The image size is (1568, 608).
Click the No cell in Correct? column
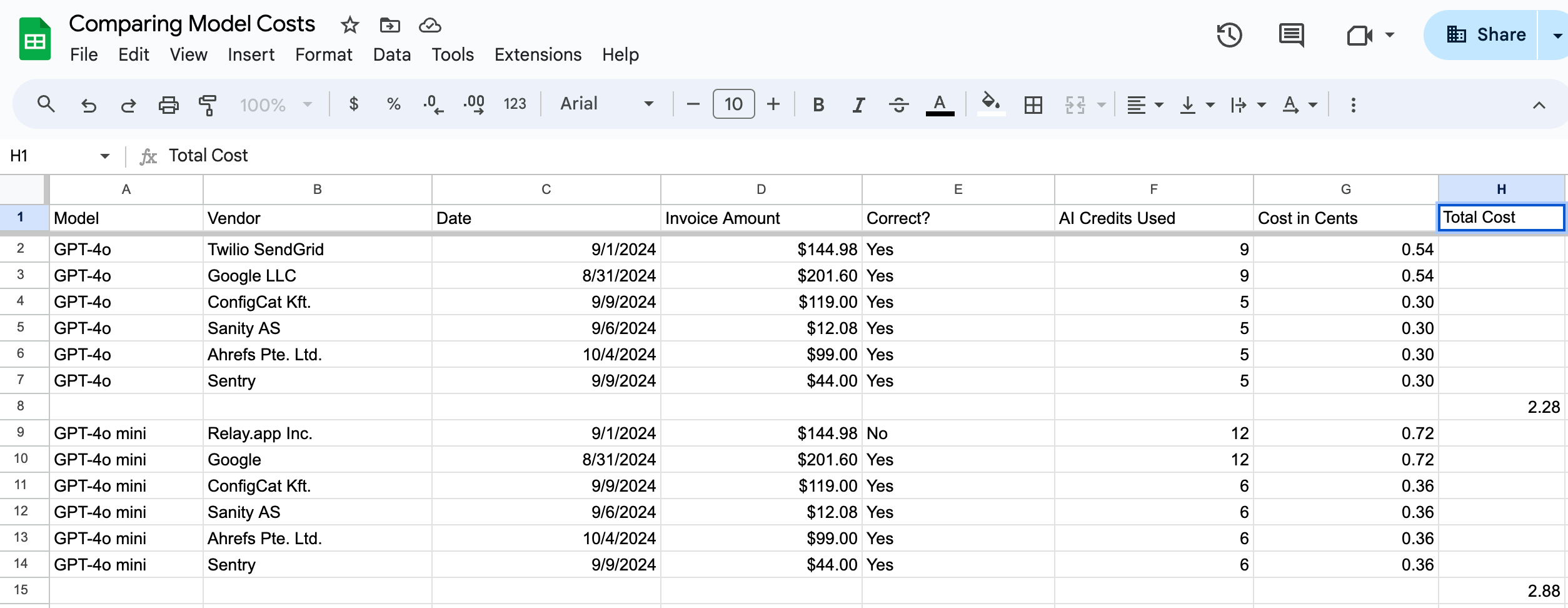[958, 433]
